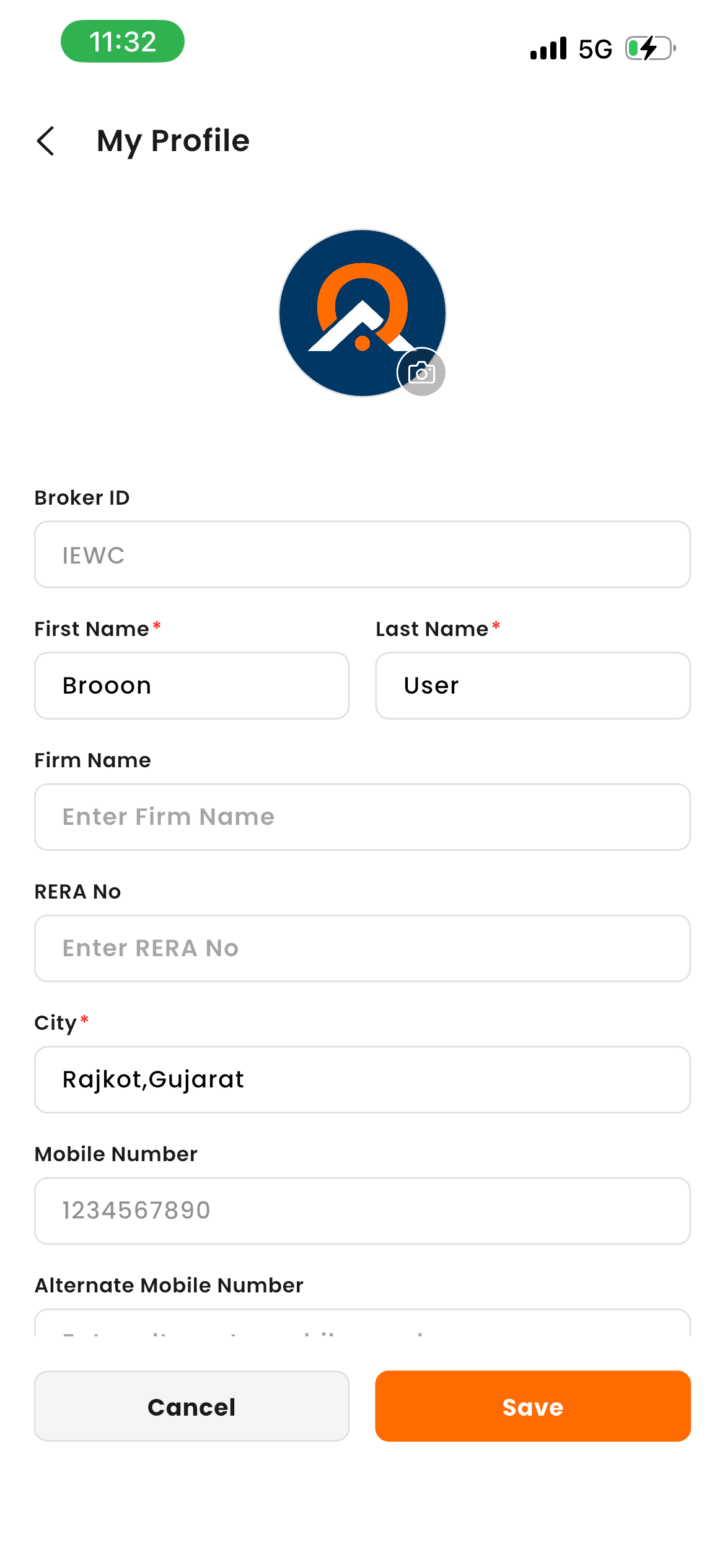Screen dimensions: 725x1568
Task: Tap the back arrow icon
Action: tap(46, 141)
